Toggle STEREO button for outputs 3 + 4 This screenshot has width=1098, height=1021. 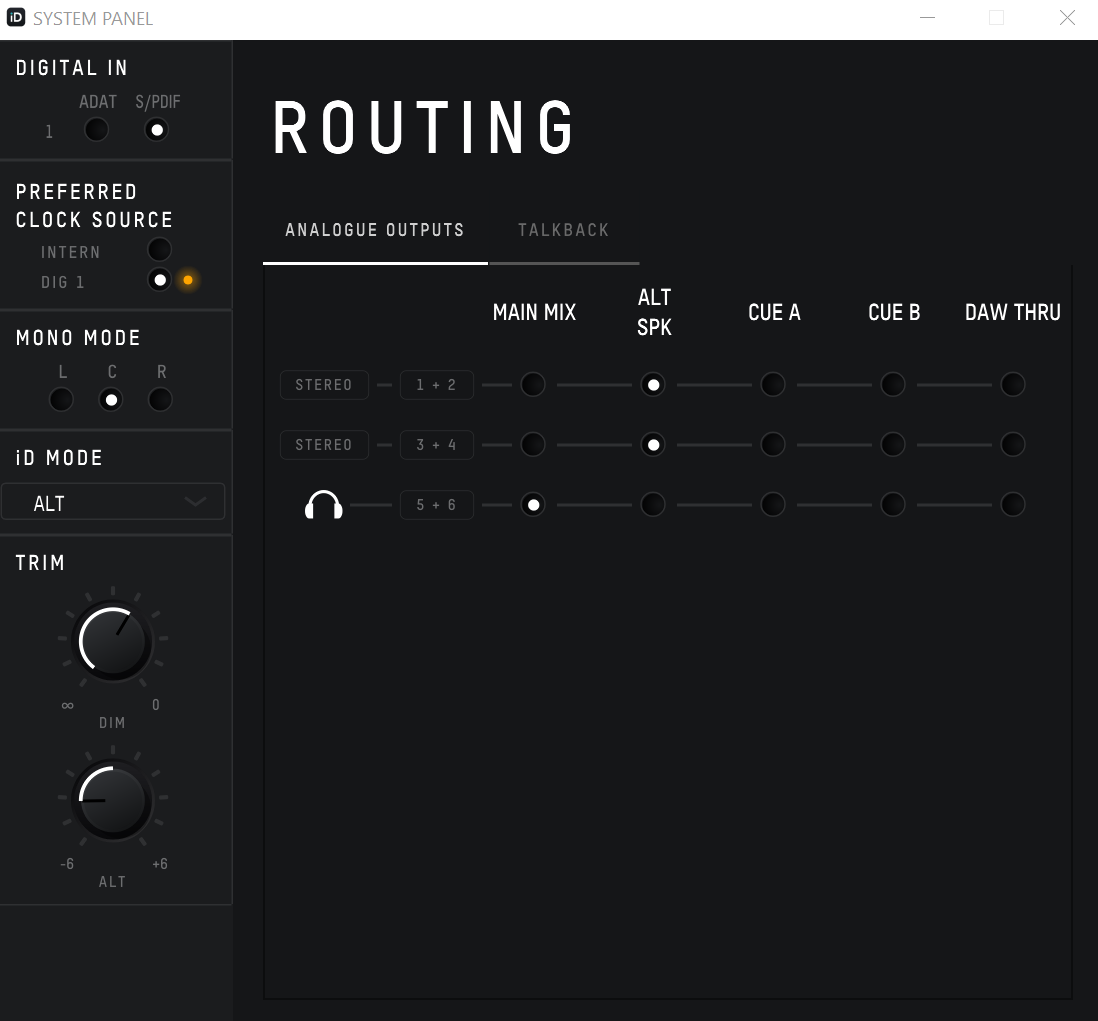click(x=324, y=445)
